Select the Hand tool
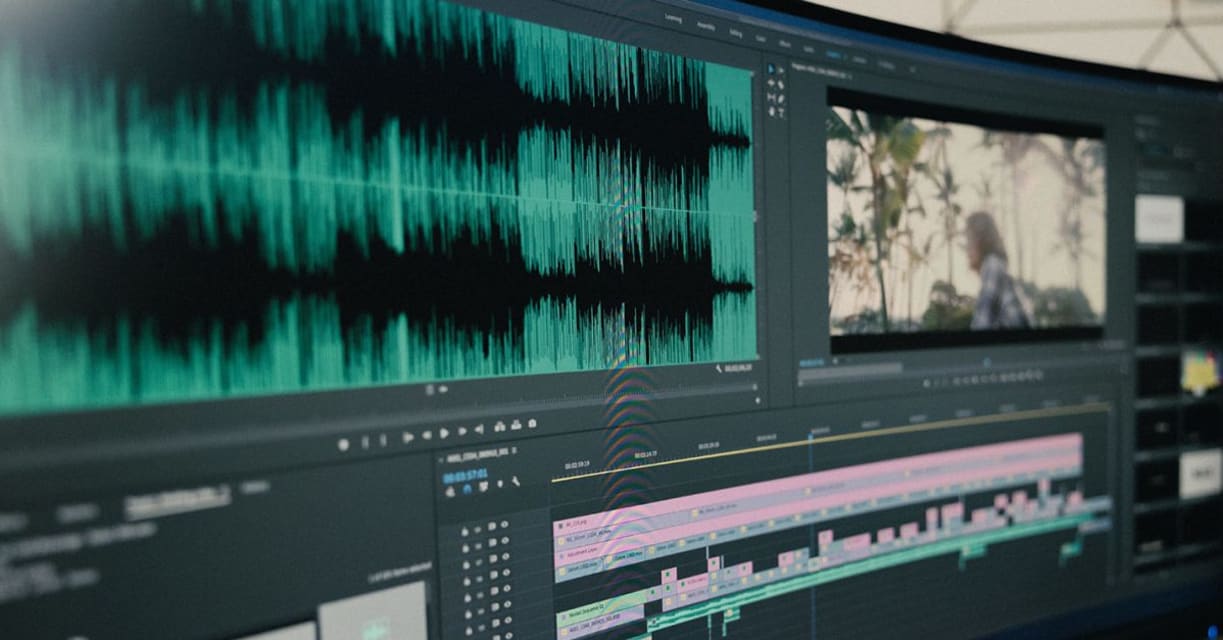This screenshot has height=640, width=1223. (771, 111)
